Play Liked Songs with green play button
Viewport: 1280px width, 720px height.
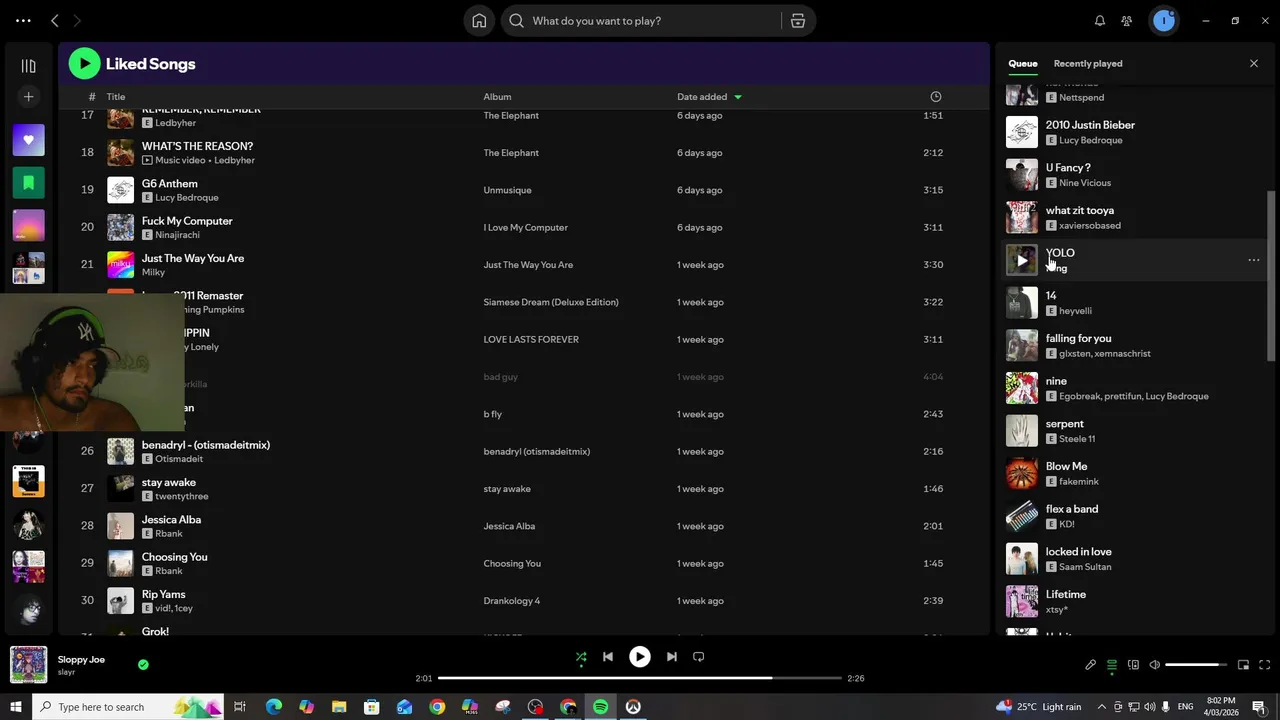click(84, 64)
